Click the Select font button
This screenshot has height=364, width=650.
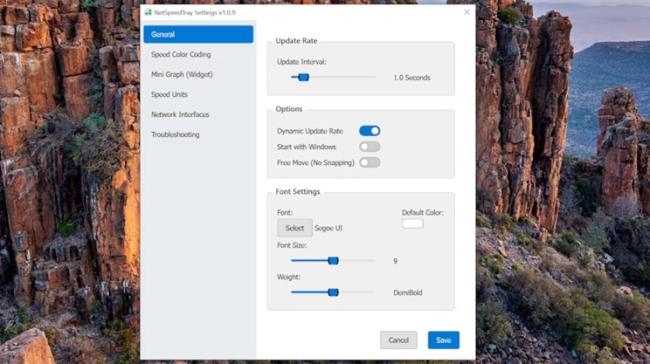click(x=295, y=228)
